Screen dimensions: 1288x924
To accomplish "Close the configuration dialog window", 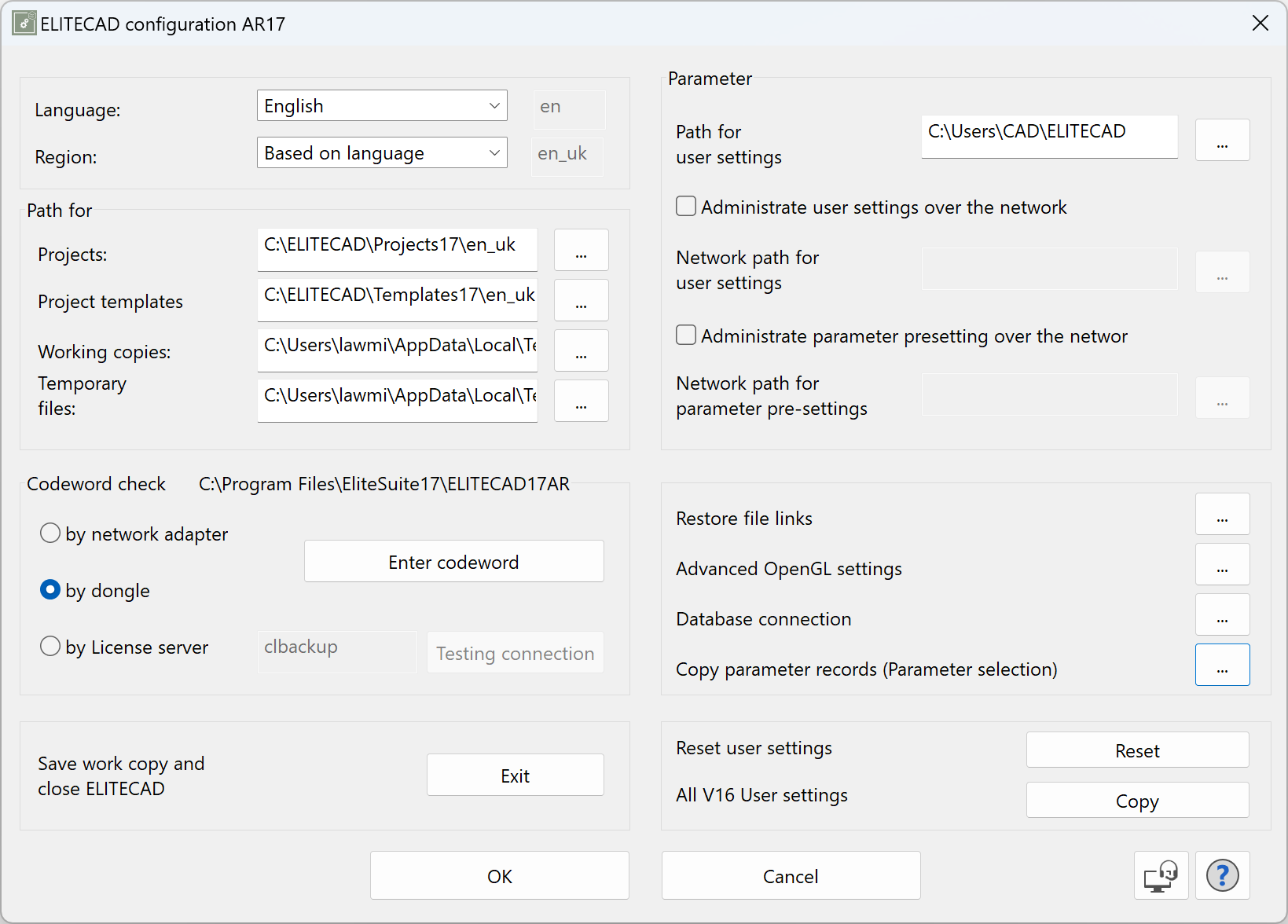I will 1260,23.
